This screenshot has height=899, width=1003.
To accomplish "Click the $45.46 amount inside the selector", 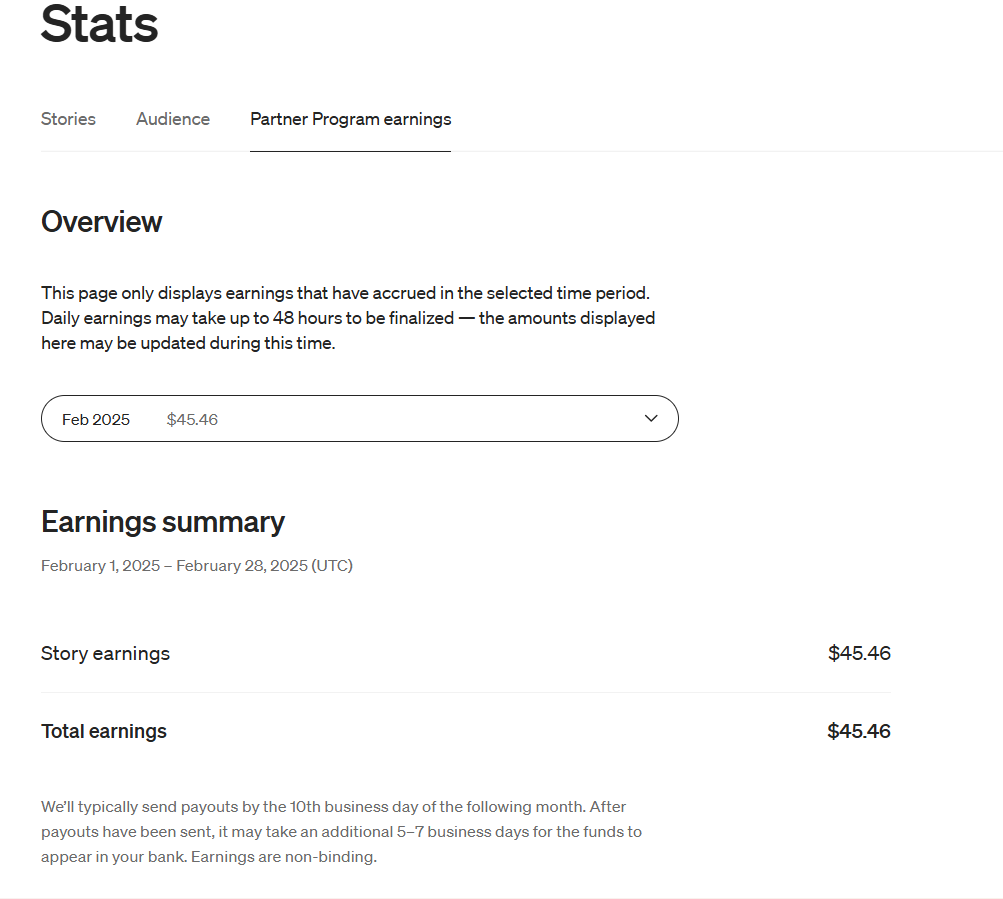I will [x=192, y=419].
